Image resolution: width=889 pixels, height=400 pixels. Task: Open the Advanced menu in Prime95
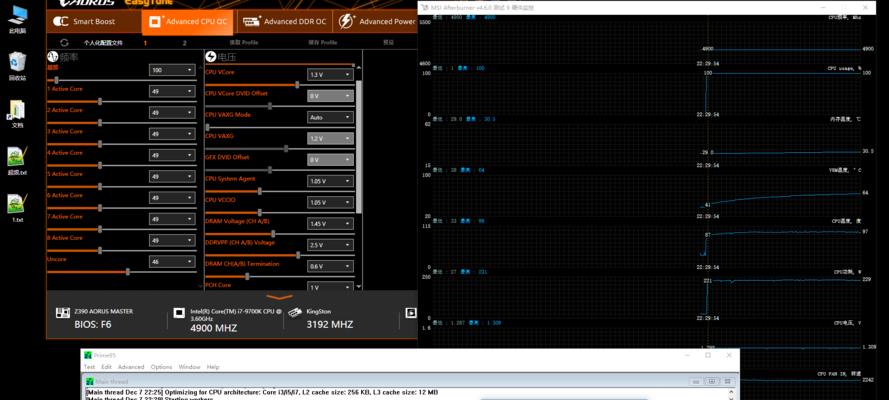pyautogui.click(x=131, y=367)
